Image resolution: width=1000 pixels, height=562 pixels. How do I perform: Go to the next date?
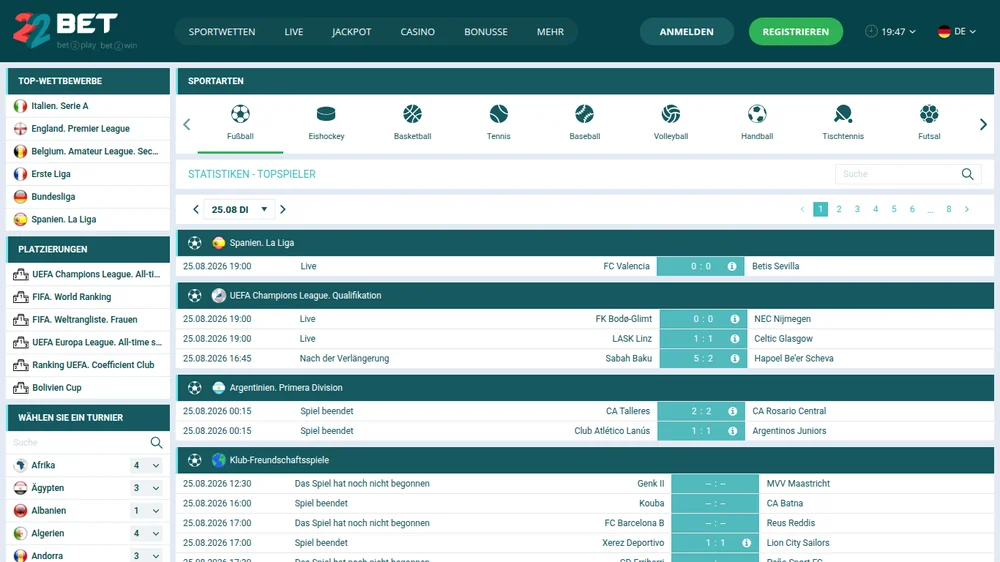[x=283, y=209]
